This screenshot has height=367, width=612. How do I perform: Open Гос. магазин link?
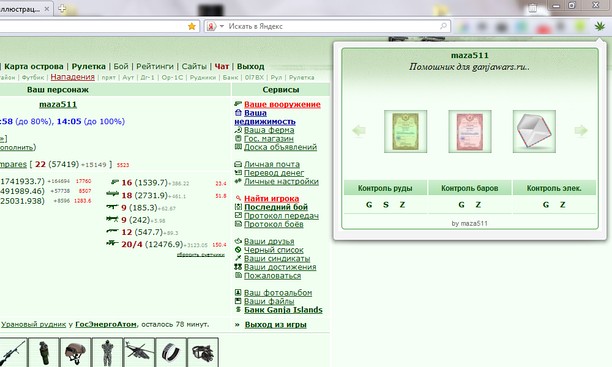pyautogui.click(x=269, y=139)
